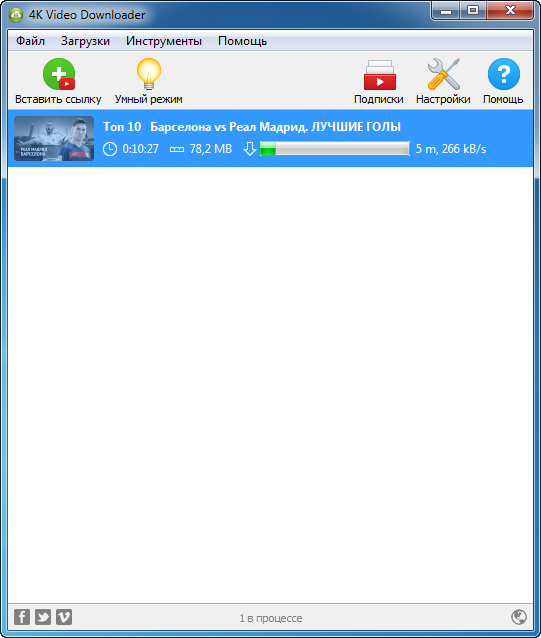Click the globe icon in status bar
The width and height of the screenshot is (541, 638).
click(x=519, y=617)
